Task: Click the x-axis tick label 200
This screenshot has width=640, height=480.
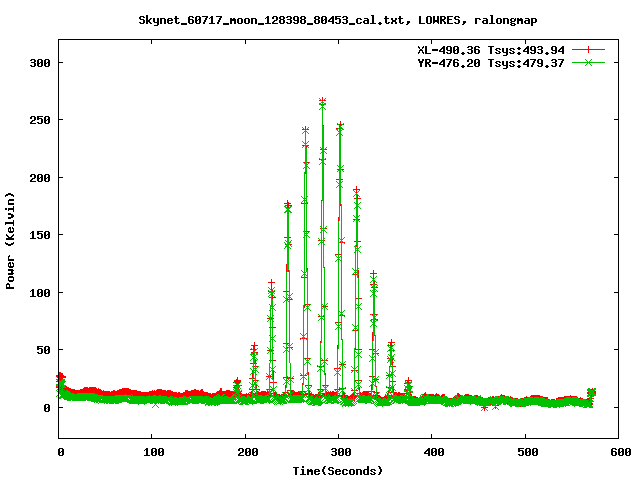Action: click(x=248, y=452)
